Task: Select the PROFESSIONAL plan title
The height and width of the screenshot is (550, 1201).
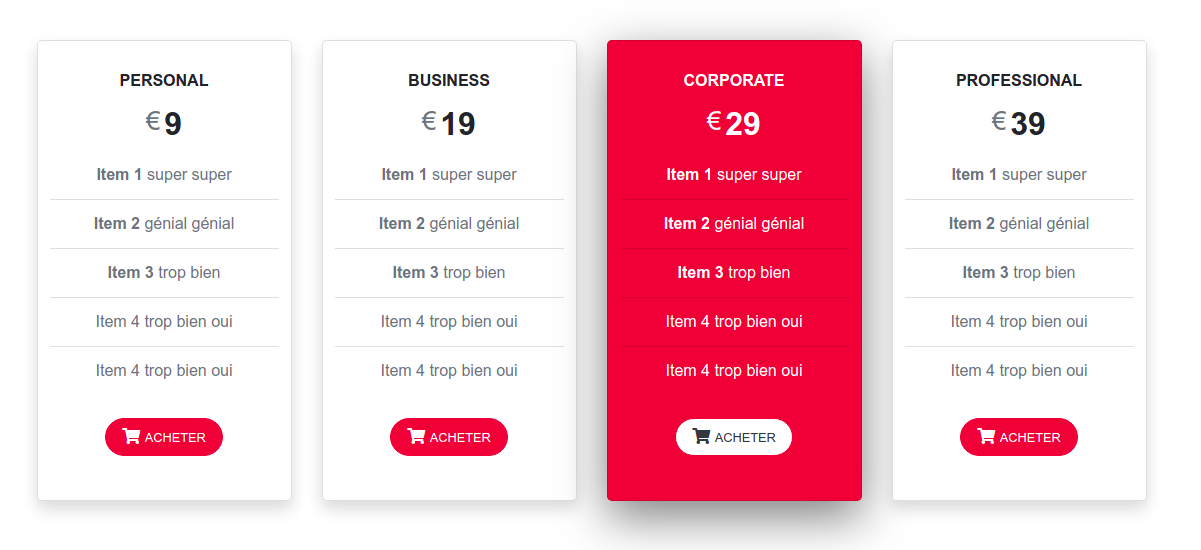Action: 1019,80
